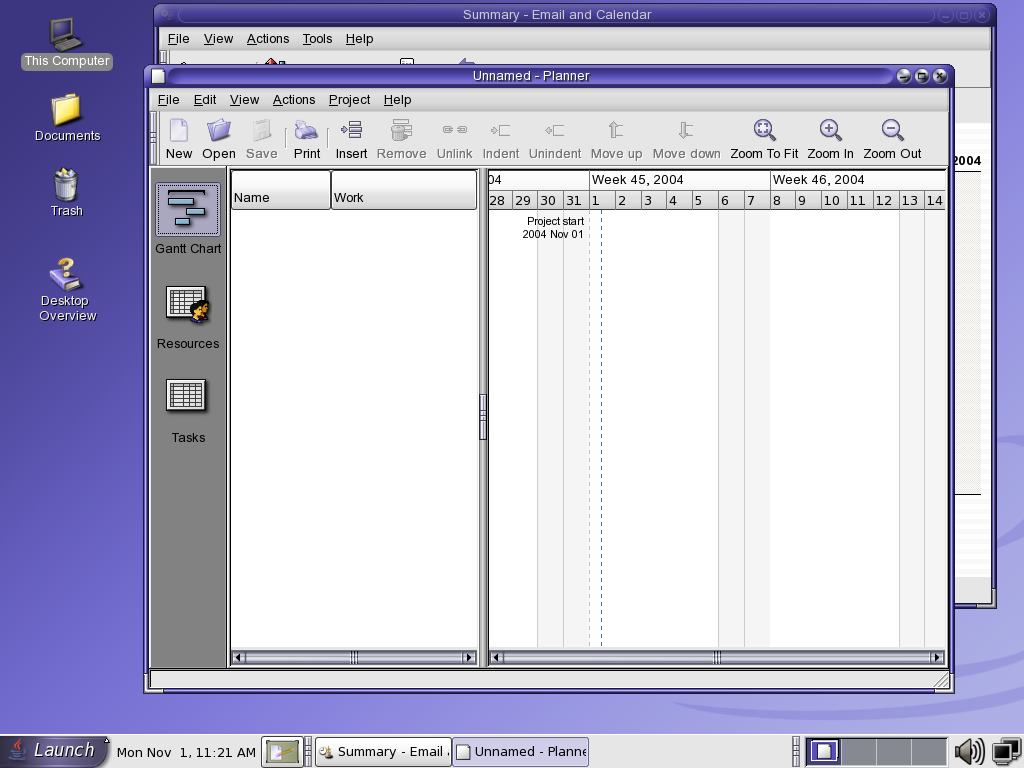Click the notes applet icon in panel
This screenshot has height=768, width=1024.
[282, 752]
